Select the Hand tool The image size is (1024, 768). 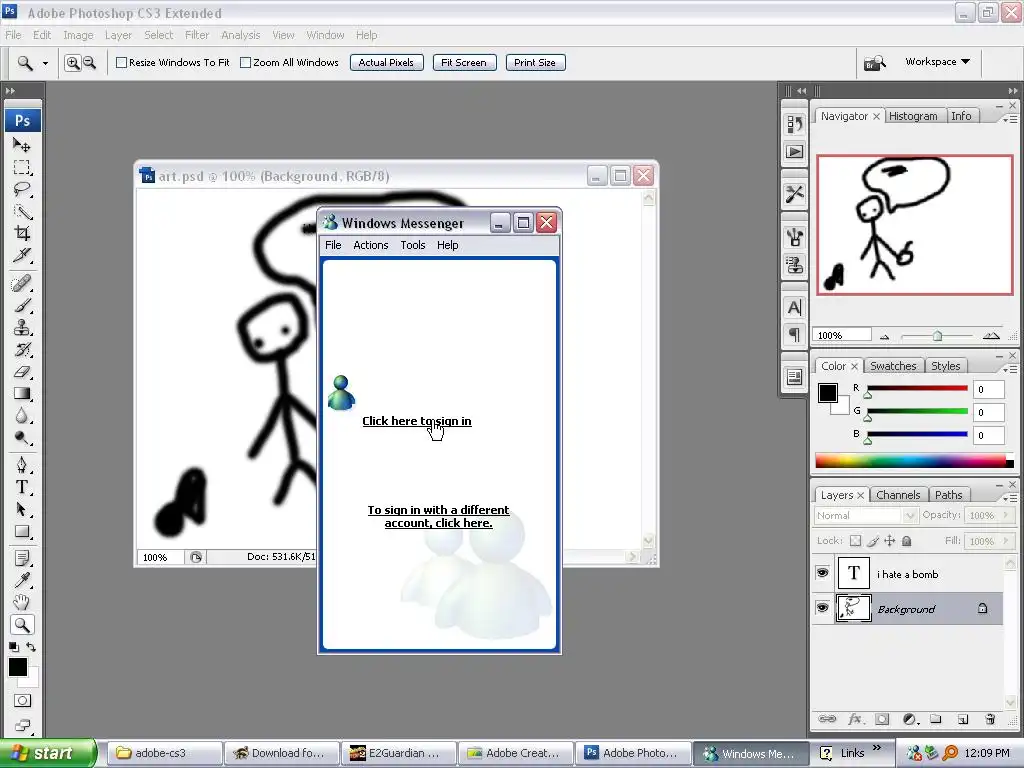22,602
